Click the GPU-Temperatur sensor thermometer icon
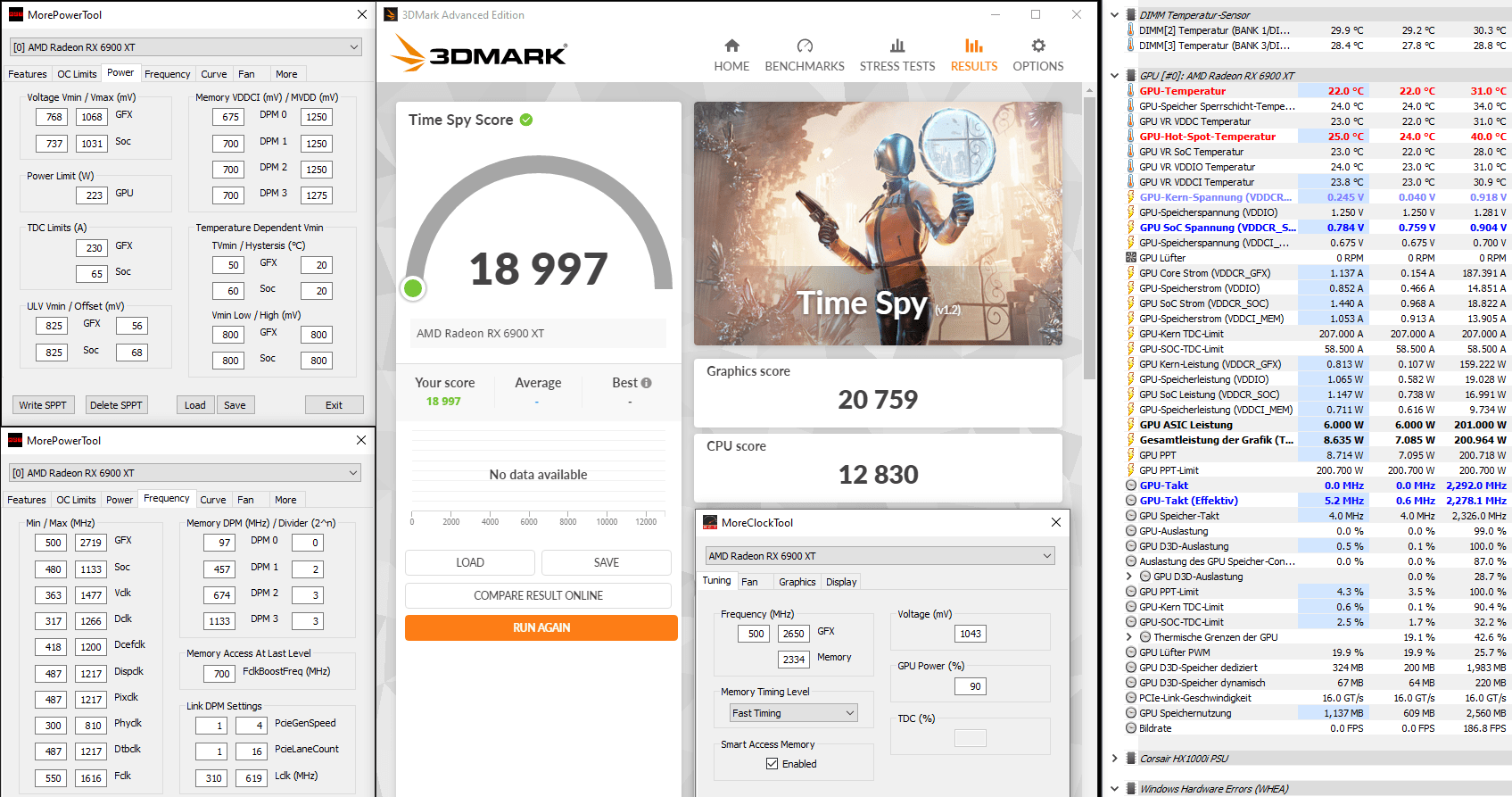 point(1131,91)
